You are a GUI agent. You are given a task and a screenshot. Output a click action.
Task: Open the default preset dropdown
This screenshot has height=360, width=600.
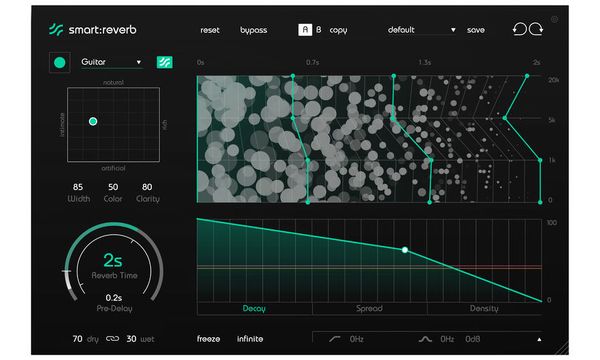coord(421,30)
